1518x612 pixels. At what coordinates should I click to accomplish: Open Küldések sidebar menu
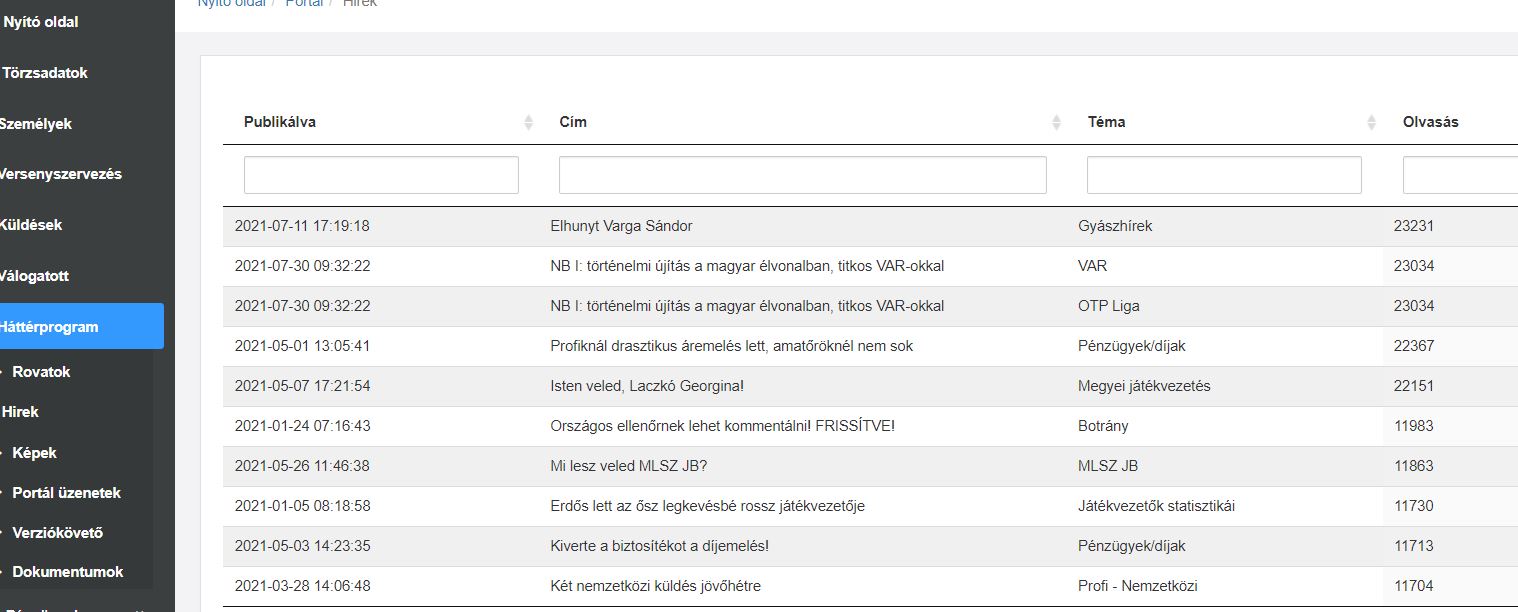point(33,225)
